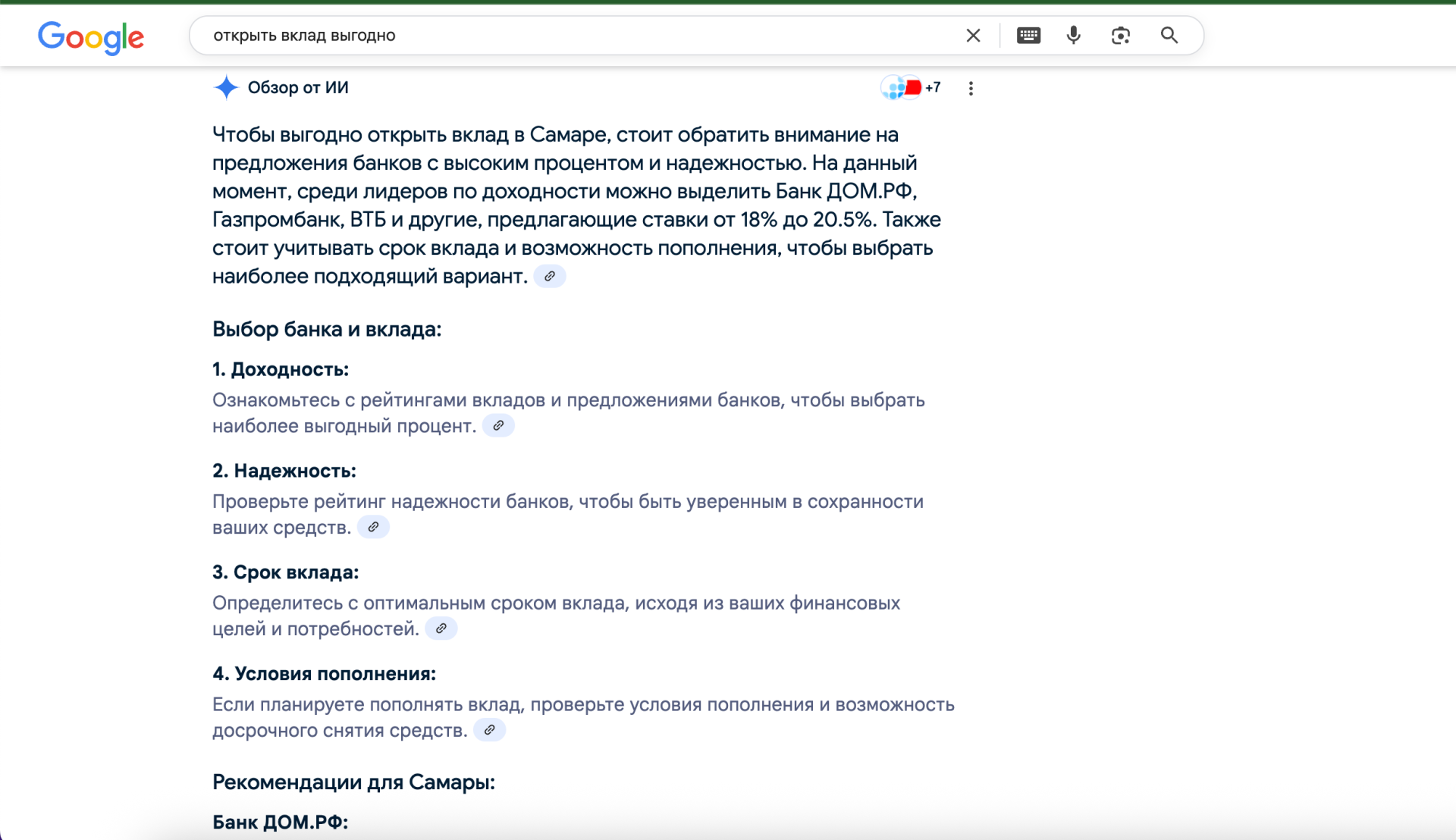The width and height of the screenshot is (1456, 840).
Task: Click the '4. Условия пополнения:' item title
Action: point(325,675)
